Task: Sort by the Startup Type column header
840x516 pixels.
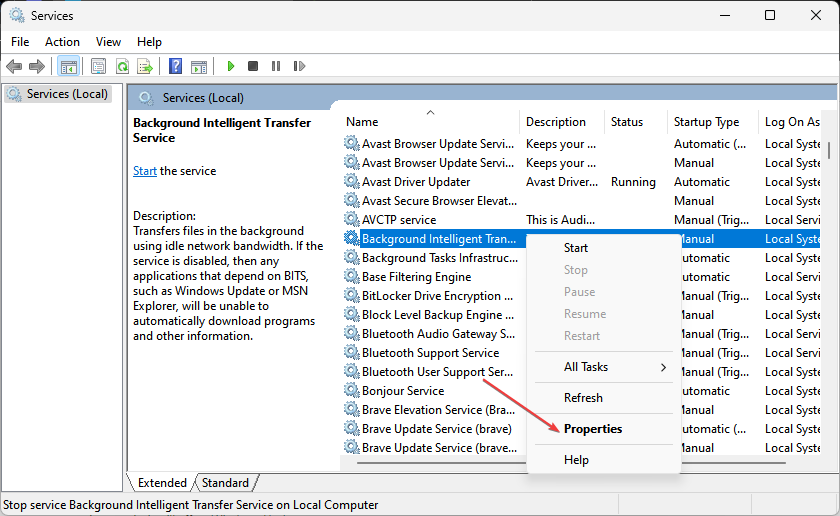Action: [x=712, y=122]
